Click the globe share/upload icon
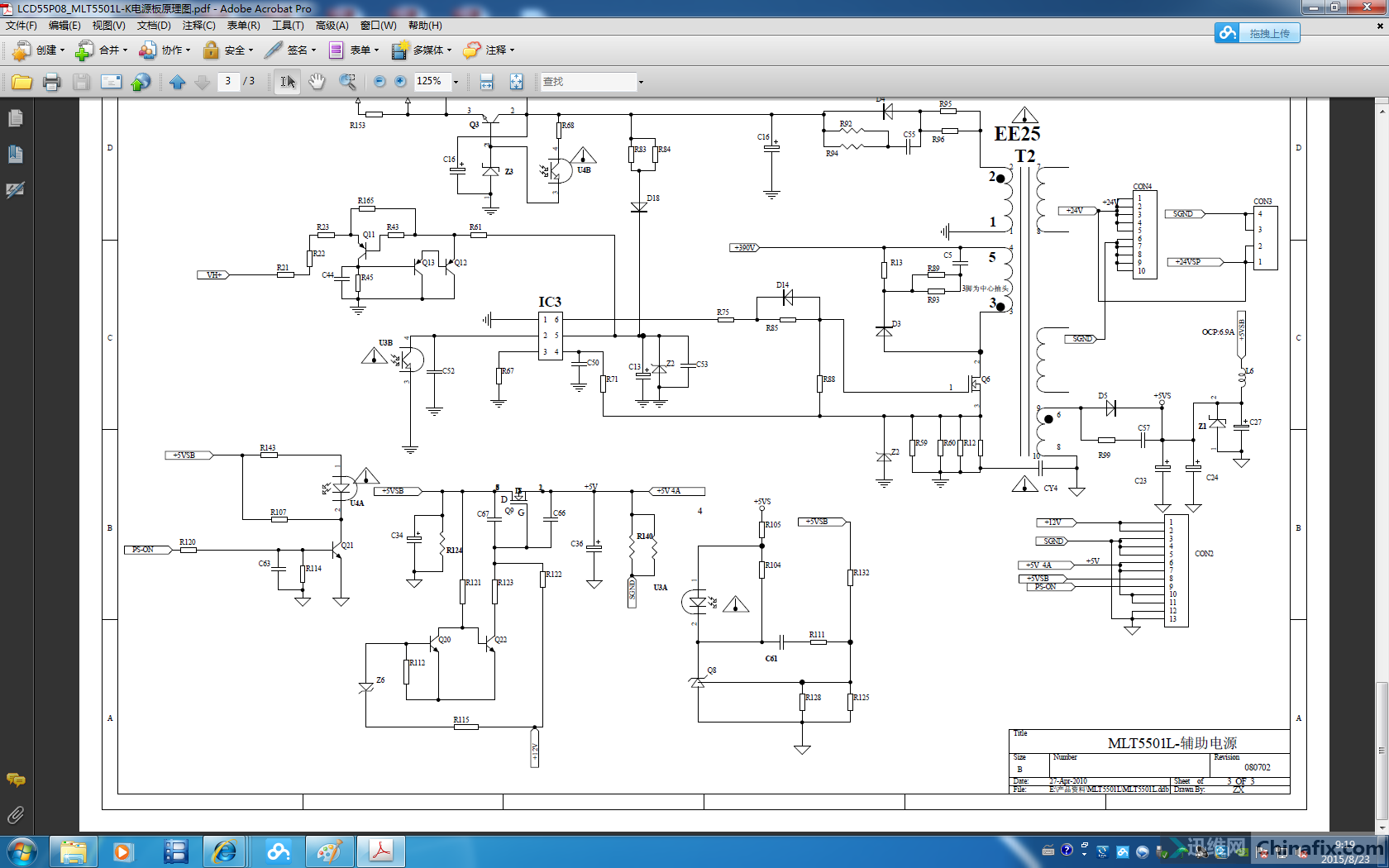 141,82
